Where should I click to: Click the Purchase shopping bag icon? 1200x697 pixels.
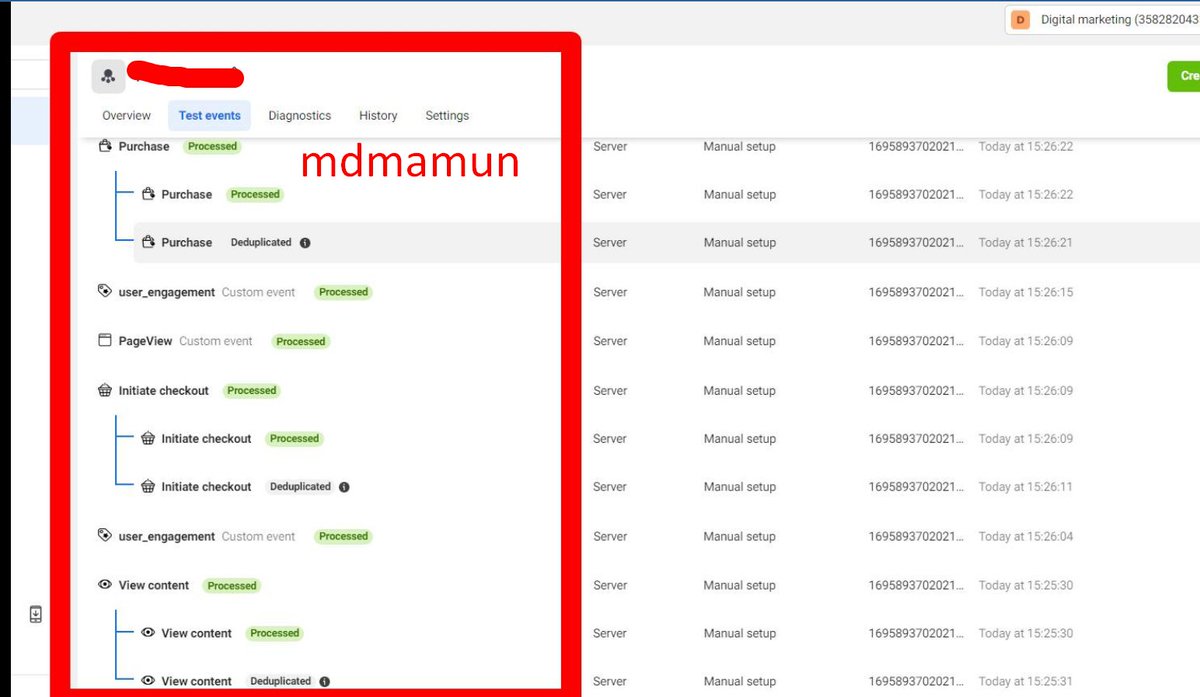105,146
